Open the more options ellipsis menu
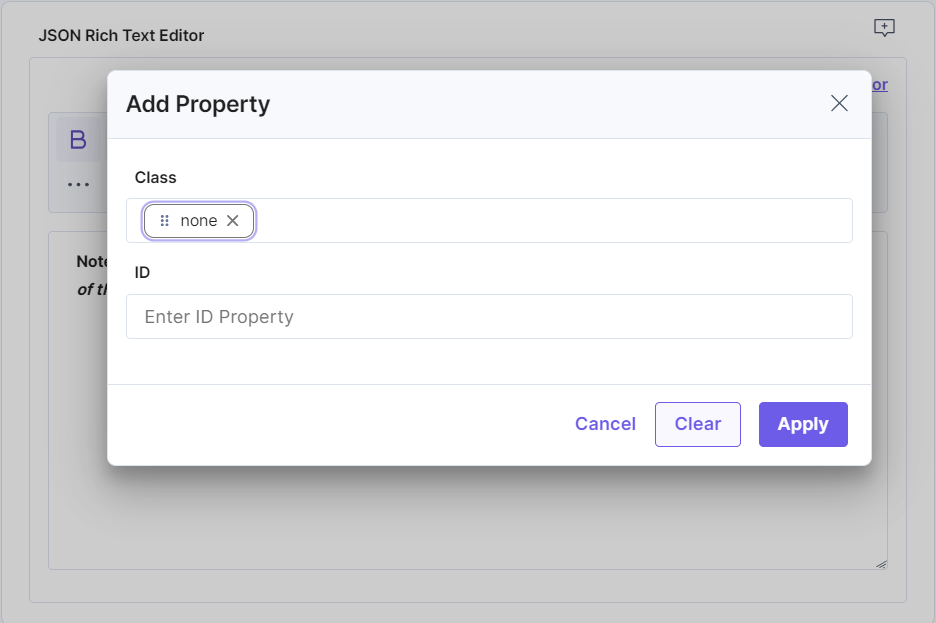This screenshot has width=936, height=623. 78,184
